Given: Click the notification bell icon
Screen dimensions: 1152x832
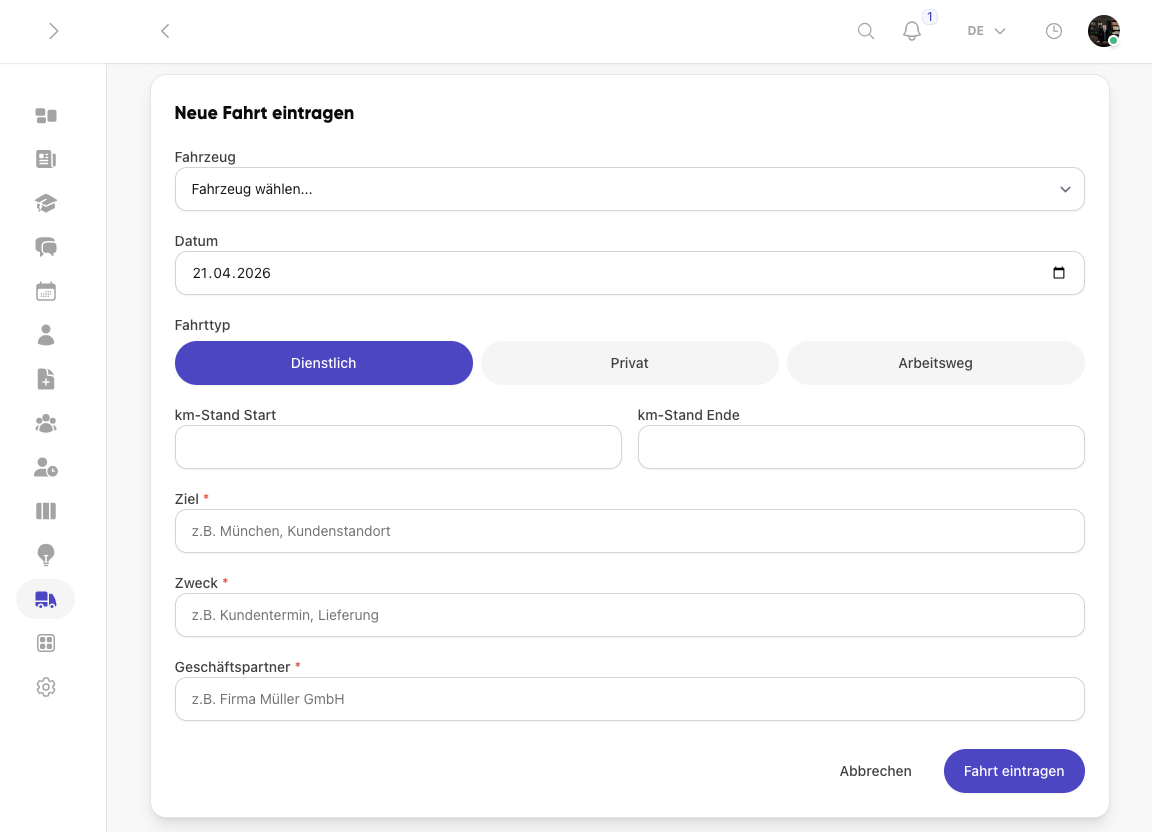Looking at the screenshot, I should point(911,31).
